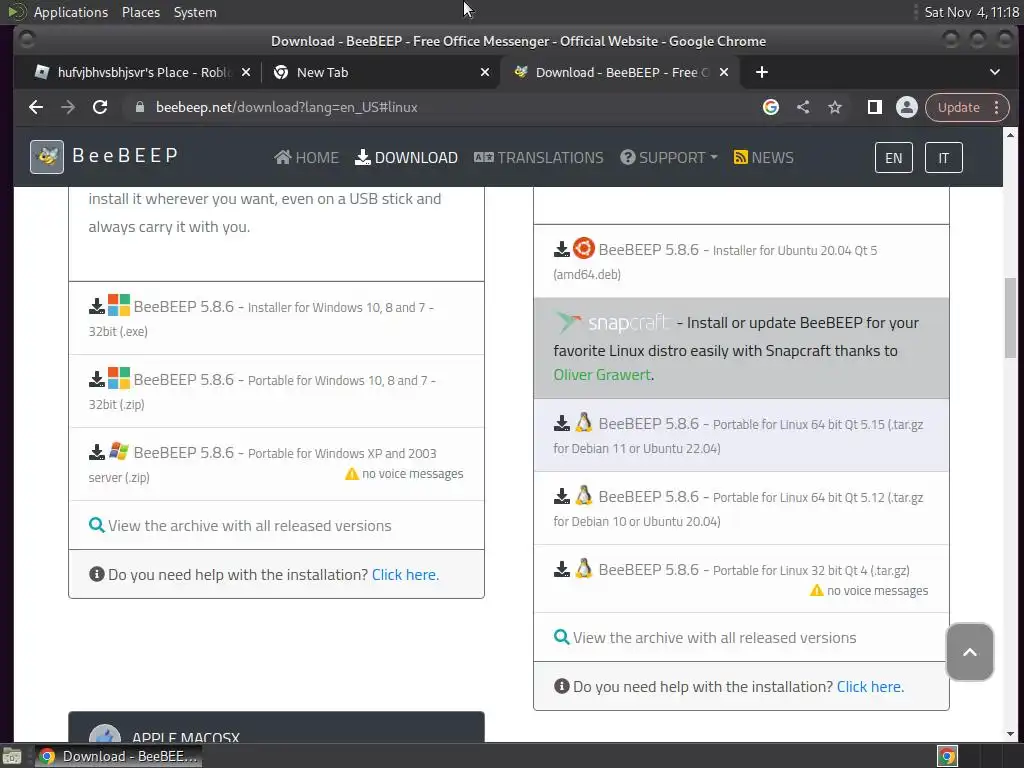Open the System menu in top panel
This screenshot has height=768, width=1024.
[x=195, y=12]
